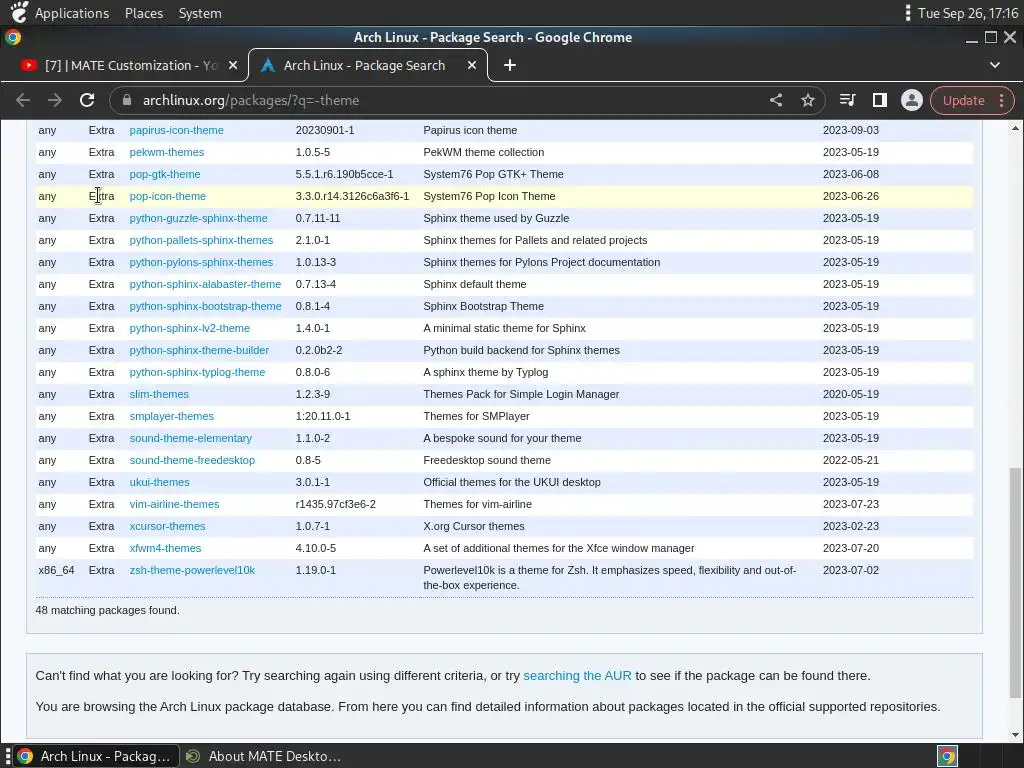Click the date 2023-09-03 cell
This screenshot has height=768, width=1024.
[851, 130]
